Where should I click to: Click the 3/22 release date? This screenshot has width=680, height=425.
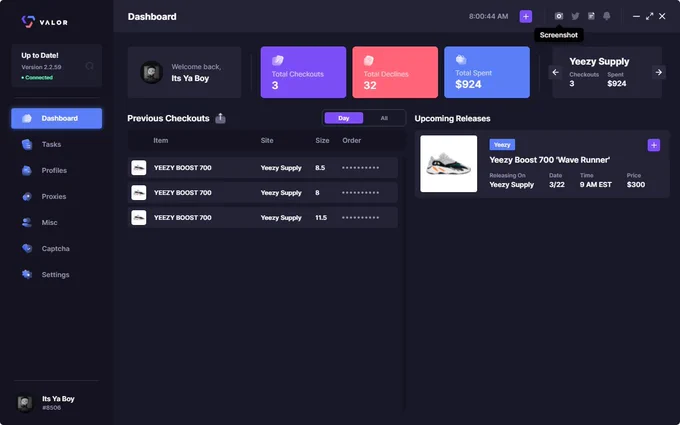click(557, 185)
